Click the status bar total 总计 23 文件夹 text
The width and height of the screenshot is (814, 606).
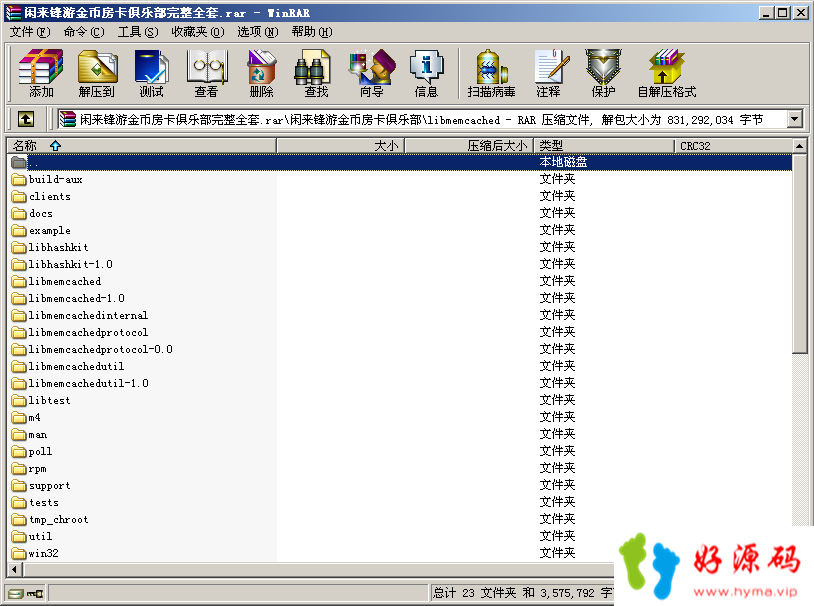click(x=474, y=593)
